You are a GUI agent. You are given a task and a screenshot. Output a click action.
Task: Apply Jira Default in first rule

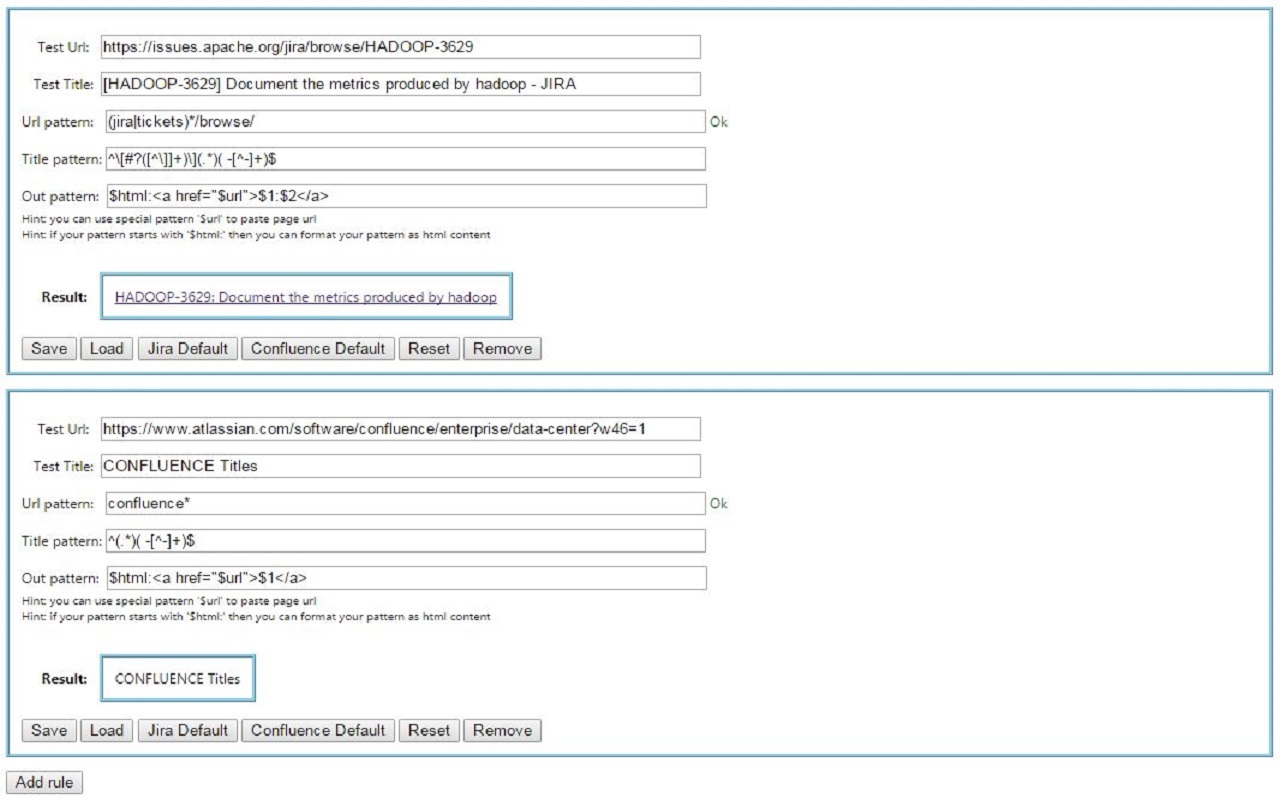tap(187, 349)
